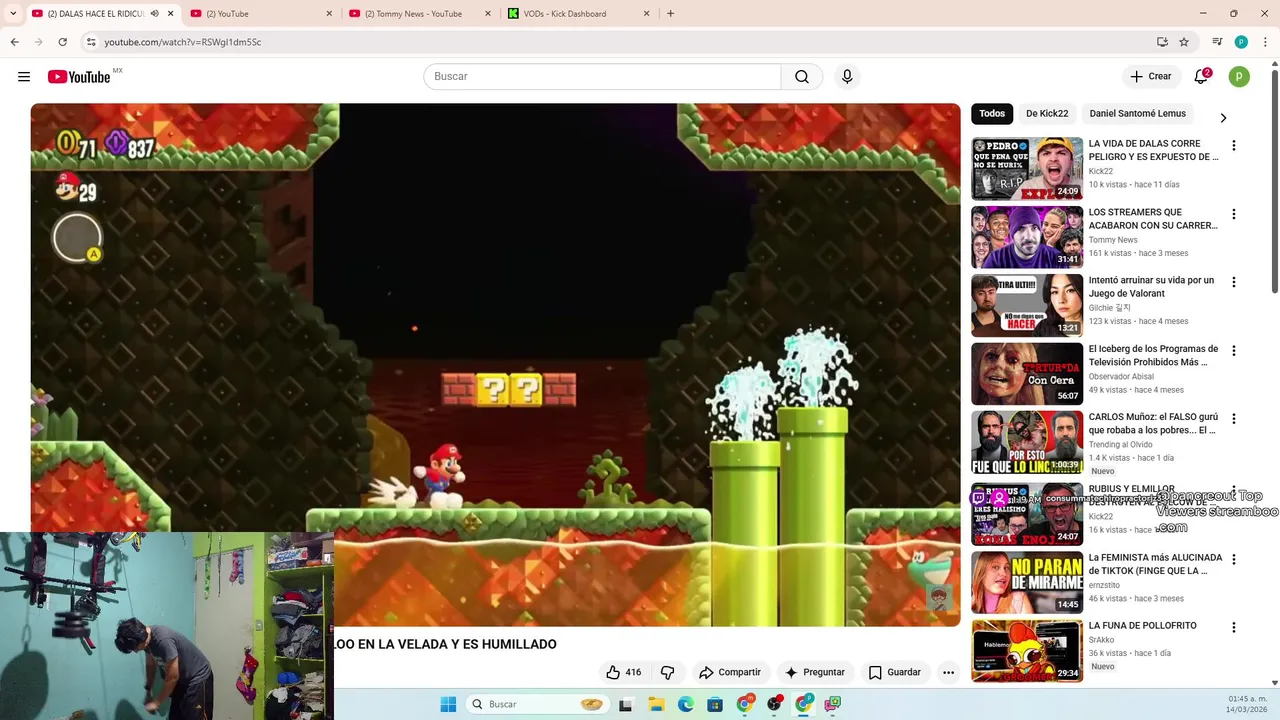Select the De Kick22 filter chip

(x=1047, y=114)
